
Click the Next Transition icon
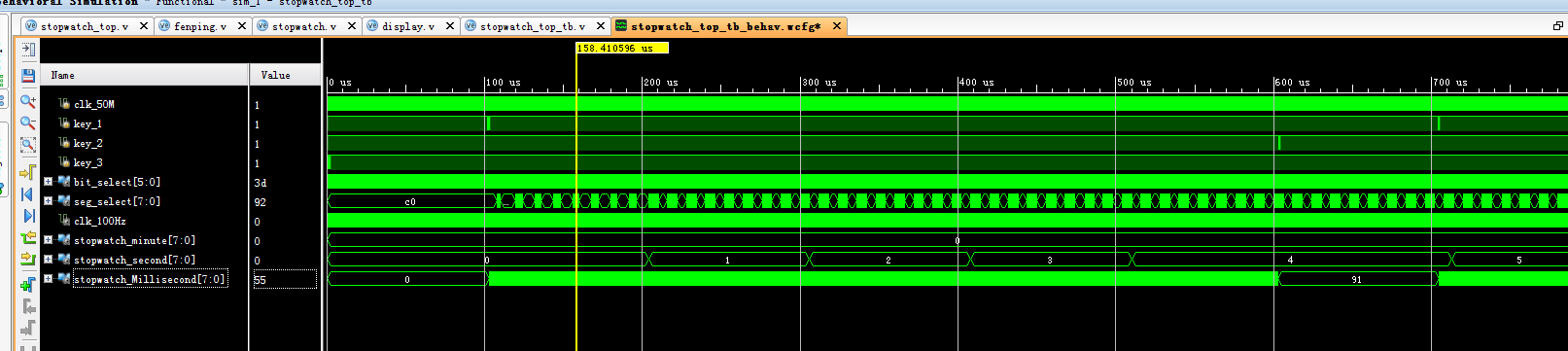click(x=28, y=259)
